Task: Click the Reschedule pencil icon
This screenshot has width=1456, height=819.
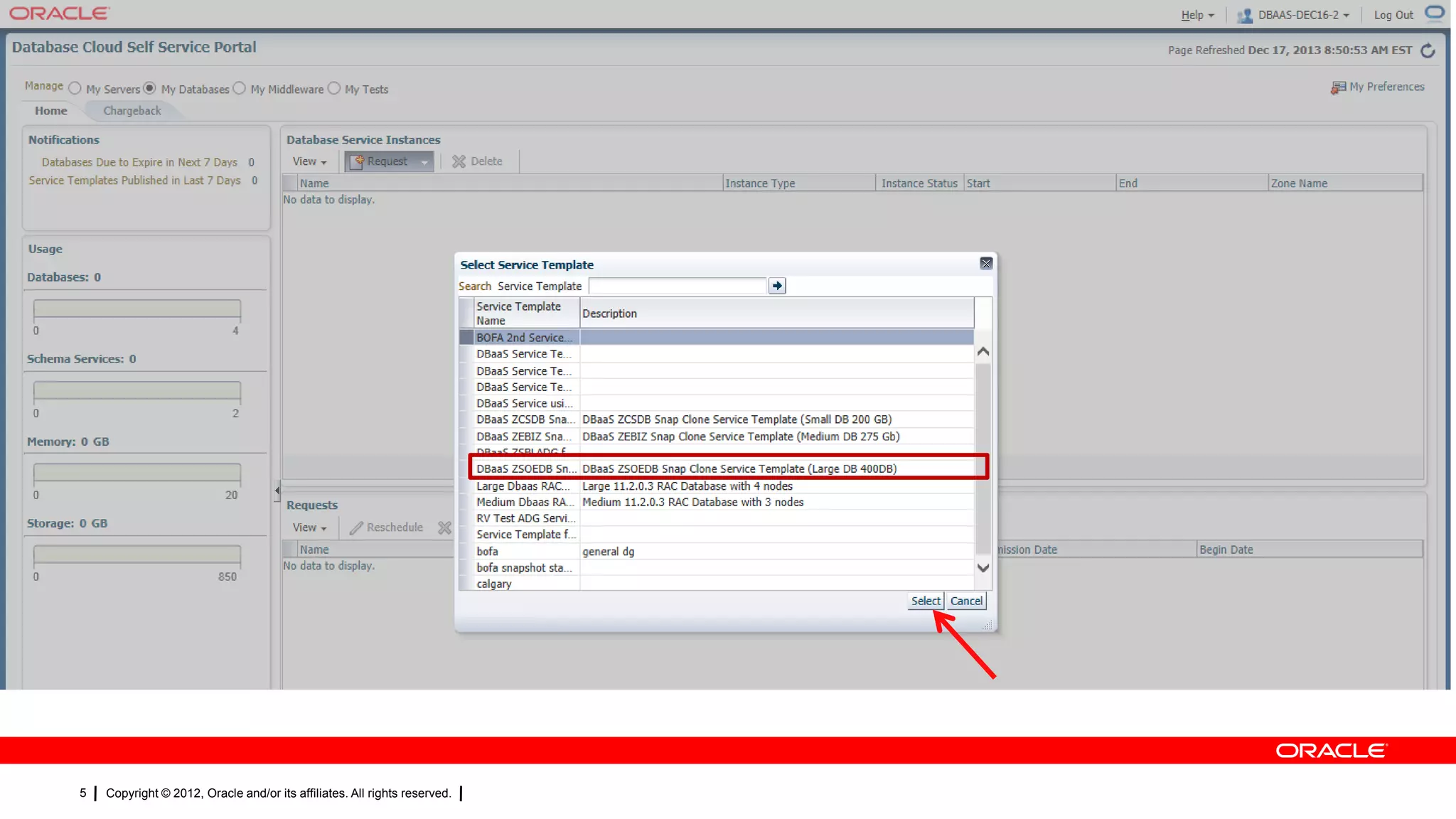Action: [x=356, y=528]
